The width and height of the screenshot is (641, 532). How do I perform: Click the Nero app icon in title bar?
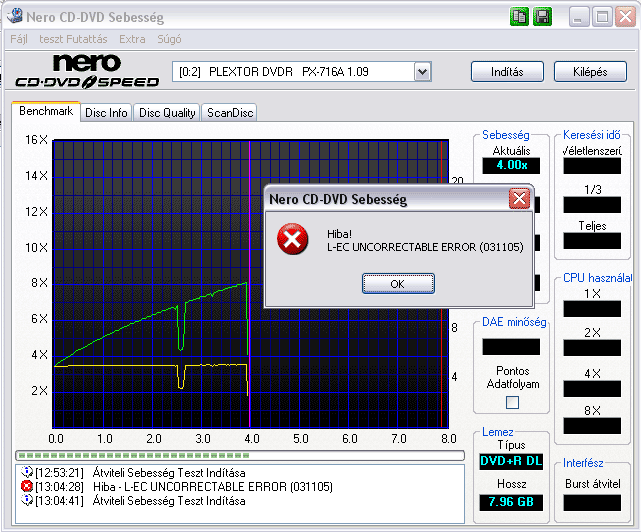coord(15,16)
